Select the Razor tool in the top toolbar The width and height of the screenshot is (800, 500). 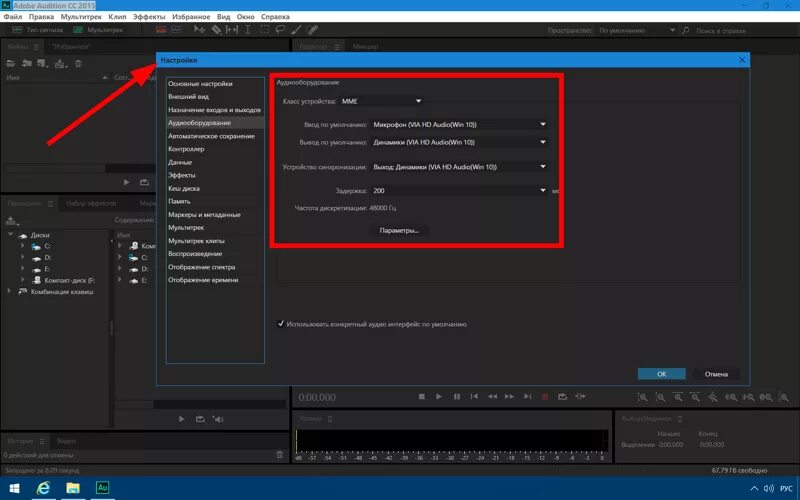pos(216,30)
